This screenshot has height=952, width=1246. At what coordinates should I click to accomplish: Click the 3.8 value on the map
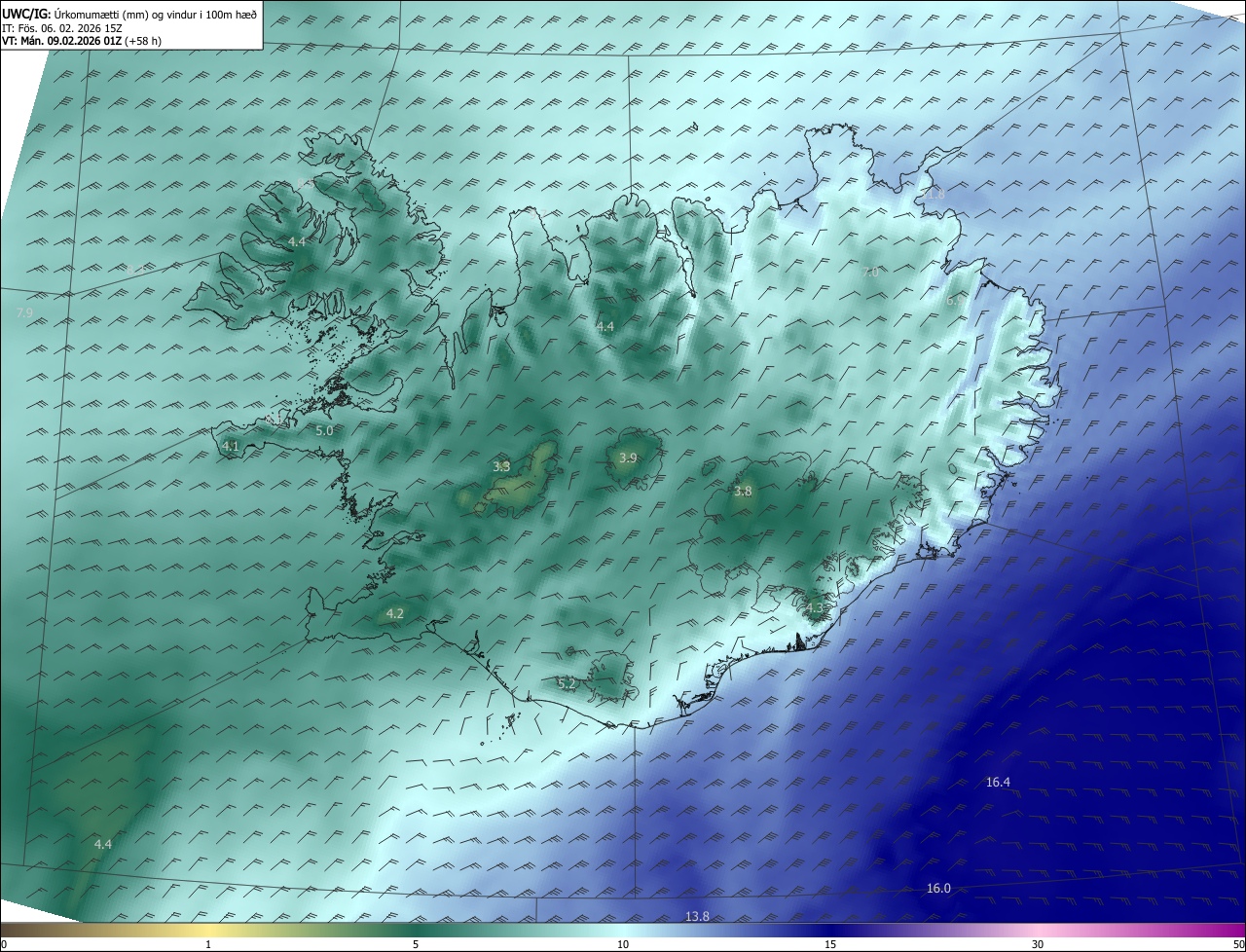[743, 492]
